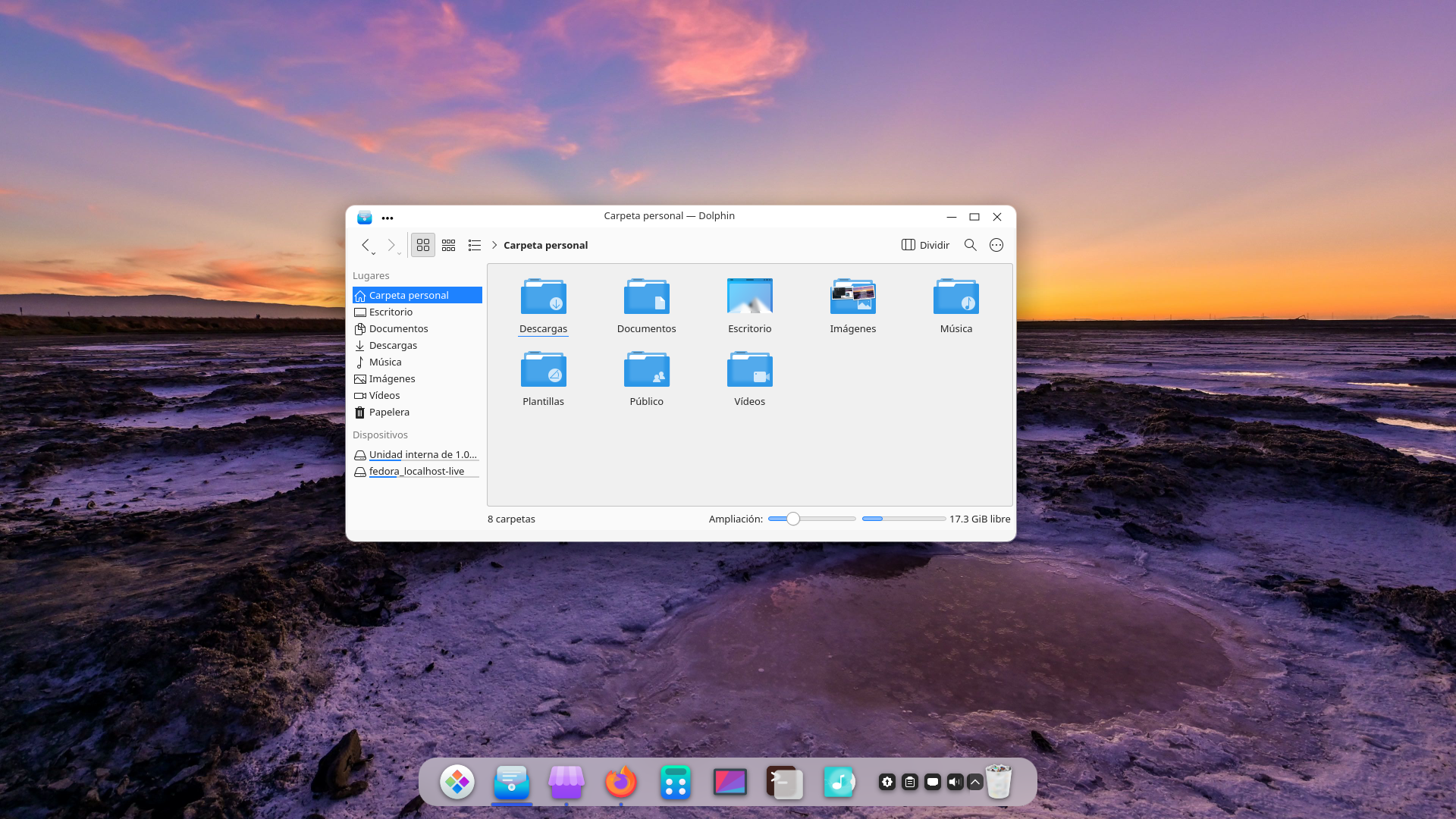Click the 17.3 GiB libre text
The height and width of the screenshot is (819, 1456).
(980, 519)
